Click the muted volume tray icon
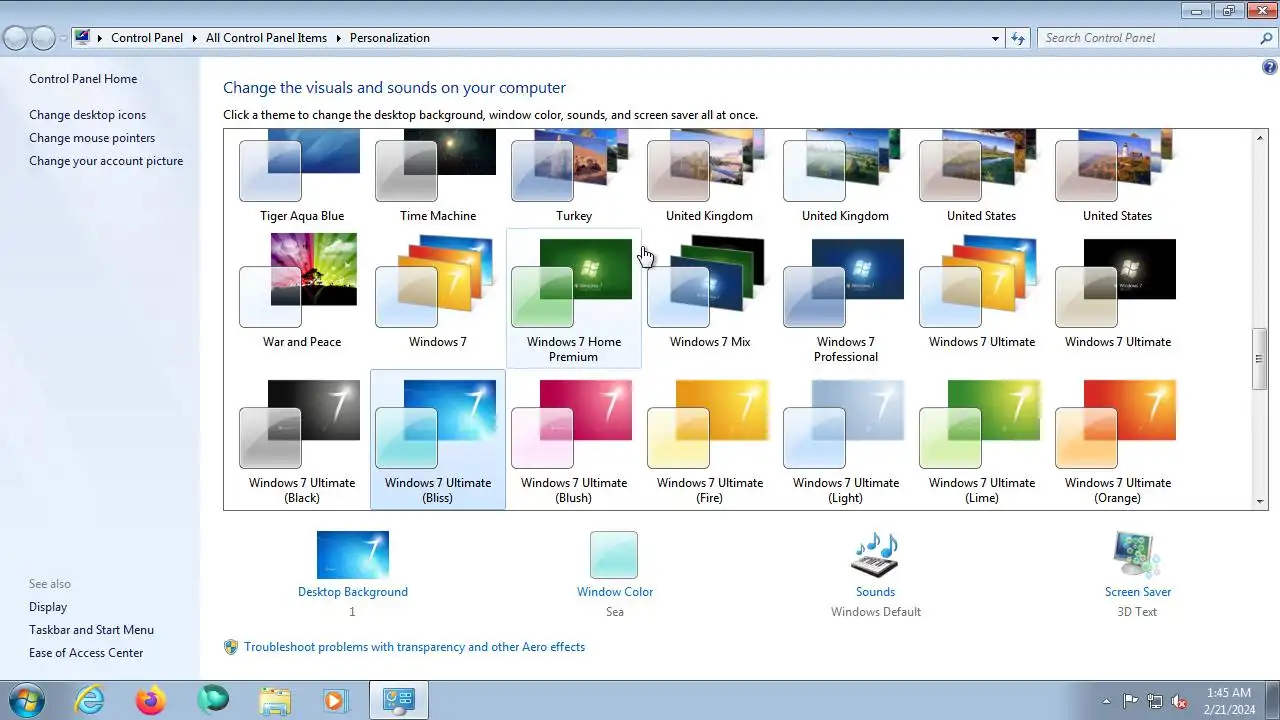This screenshot has height=720, width=1280. 1179,701
